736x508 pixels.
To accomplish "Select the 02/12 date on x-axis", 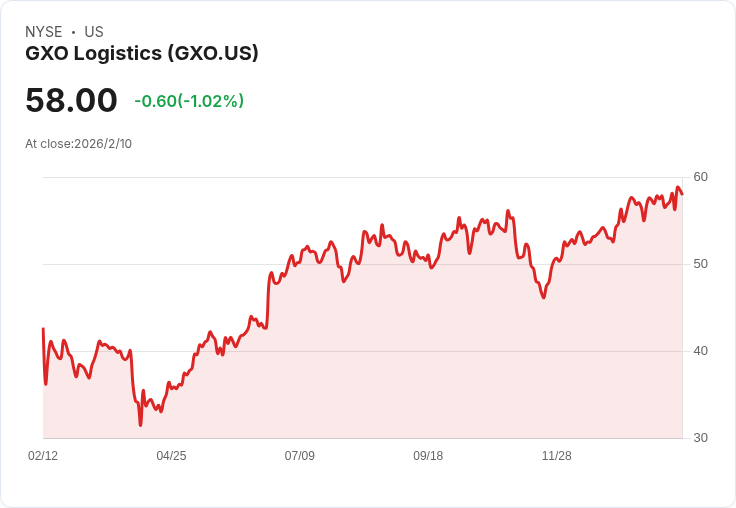I will pos(43,456).
